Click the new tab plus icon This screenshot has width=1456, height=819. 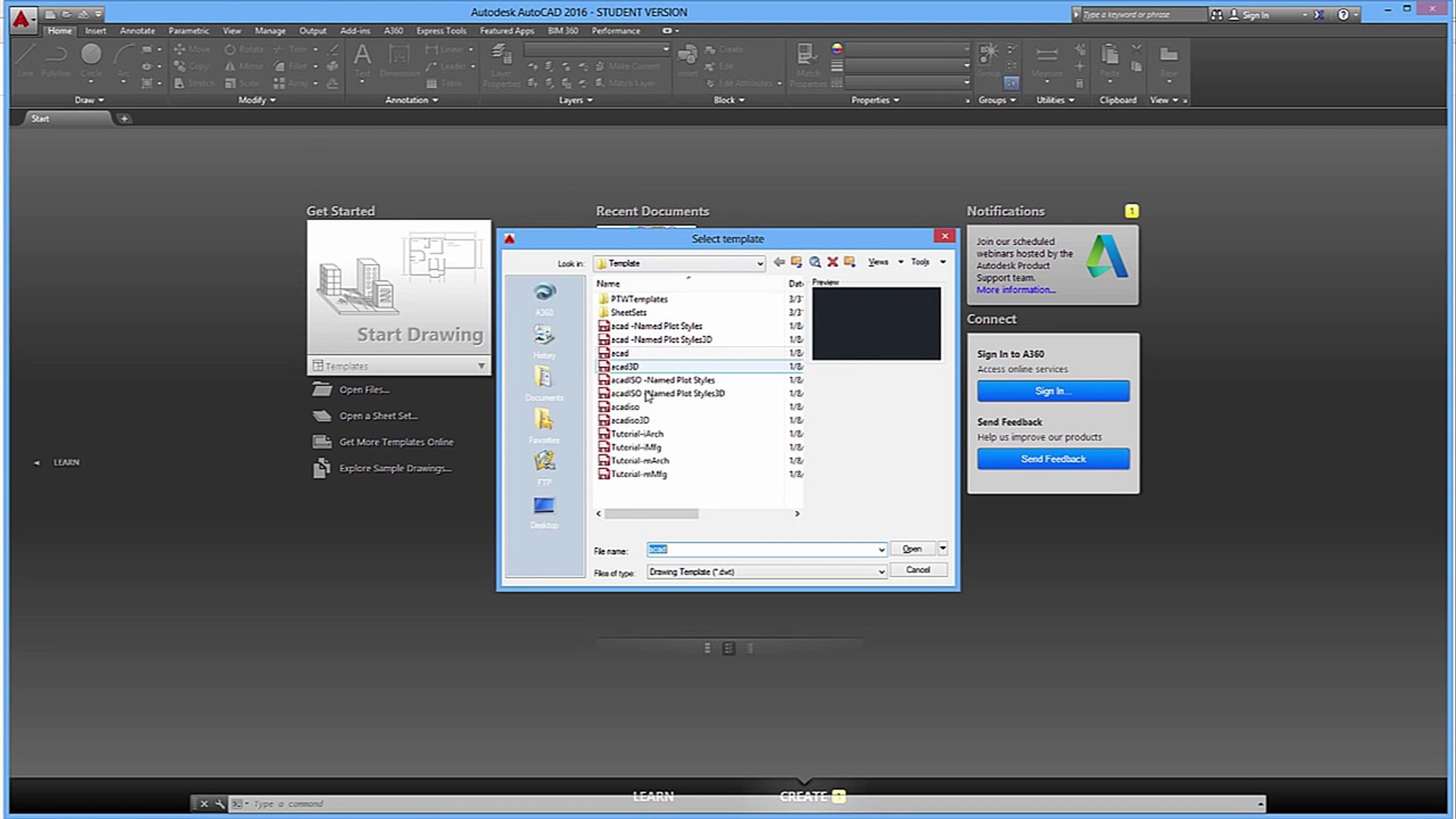coord(124,118)
